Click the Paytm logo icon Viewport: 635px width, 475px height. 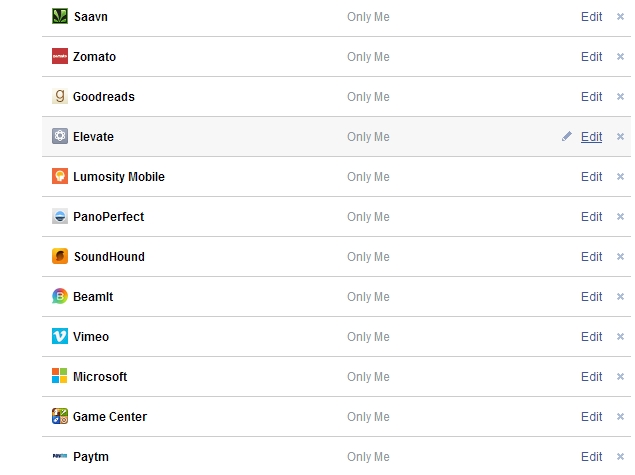point(60,456)
